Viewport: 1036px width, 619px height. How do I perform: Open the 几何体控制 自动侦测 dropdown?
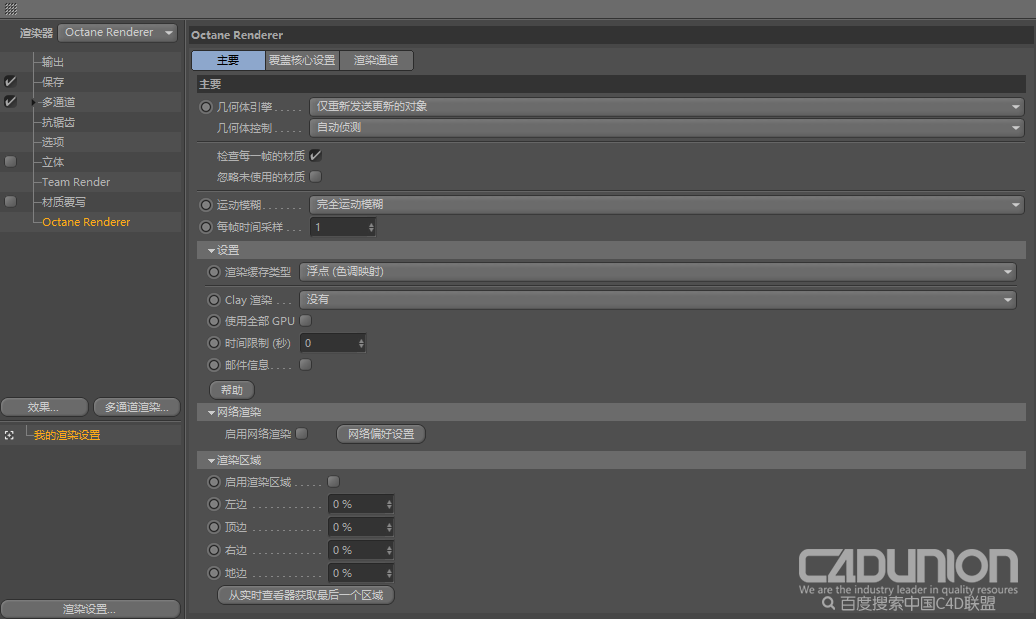click(667, 127)
